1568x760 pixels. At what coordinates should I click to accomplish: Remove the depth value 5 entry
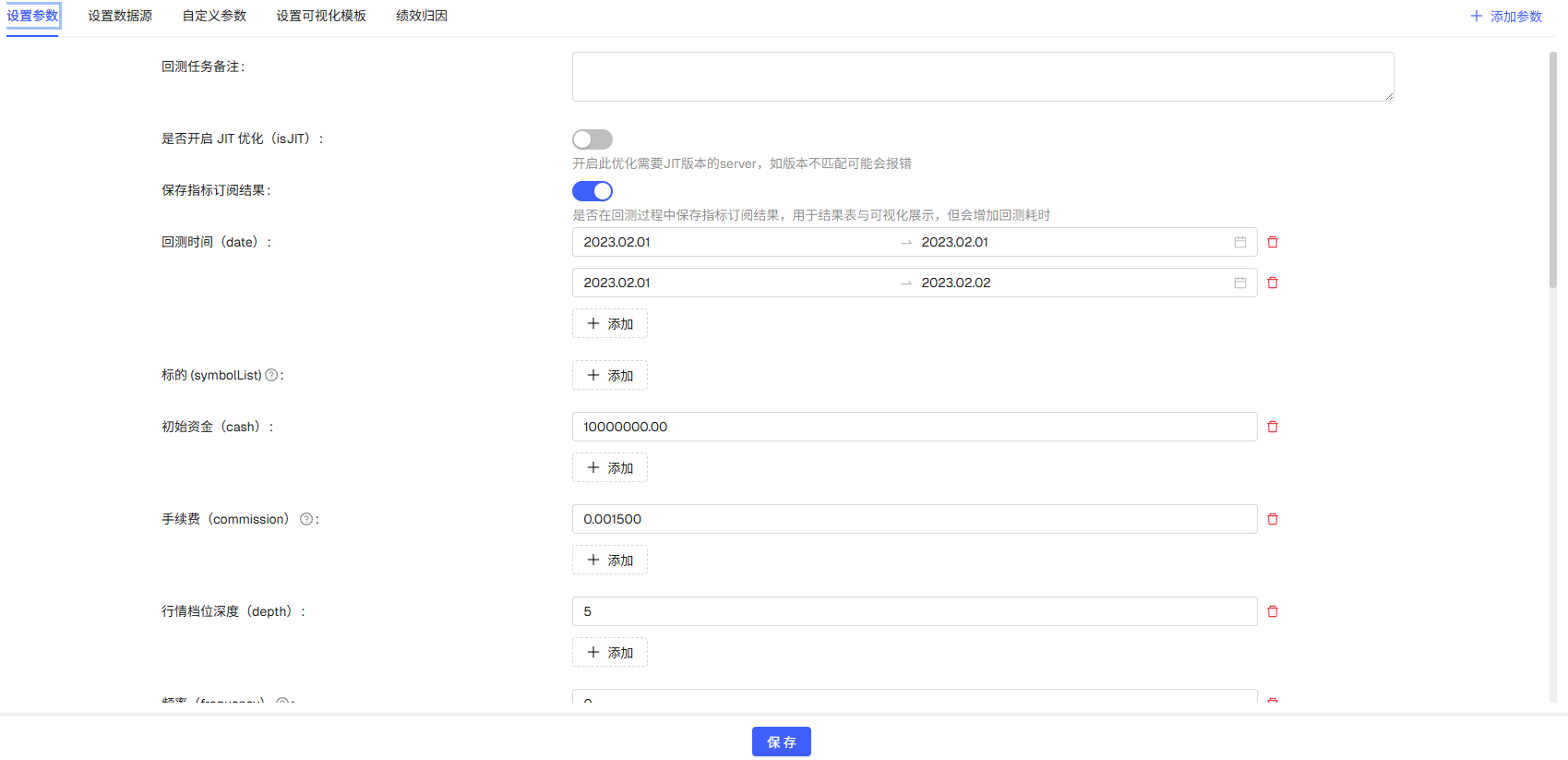pos(1273,611)
